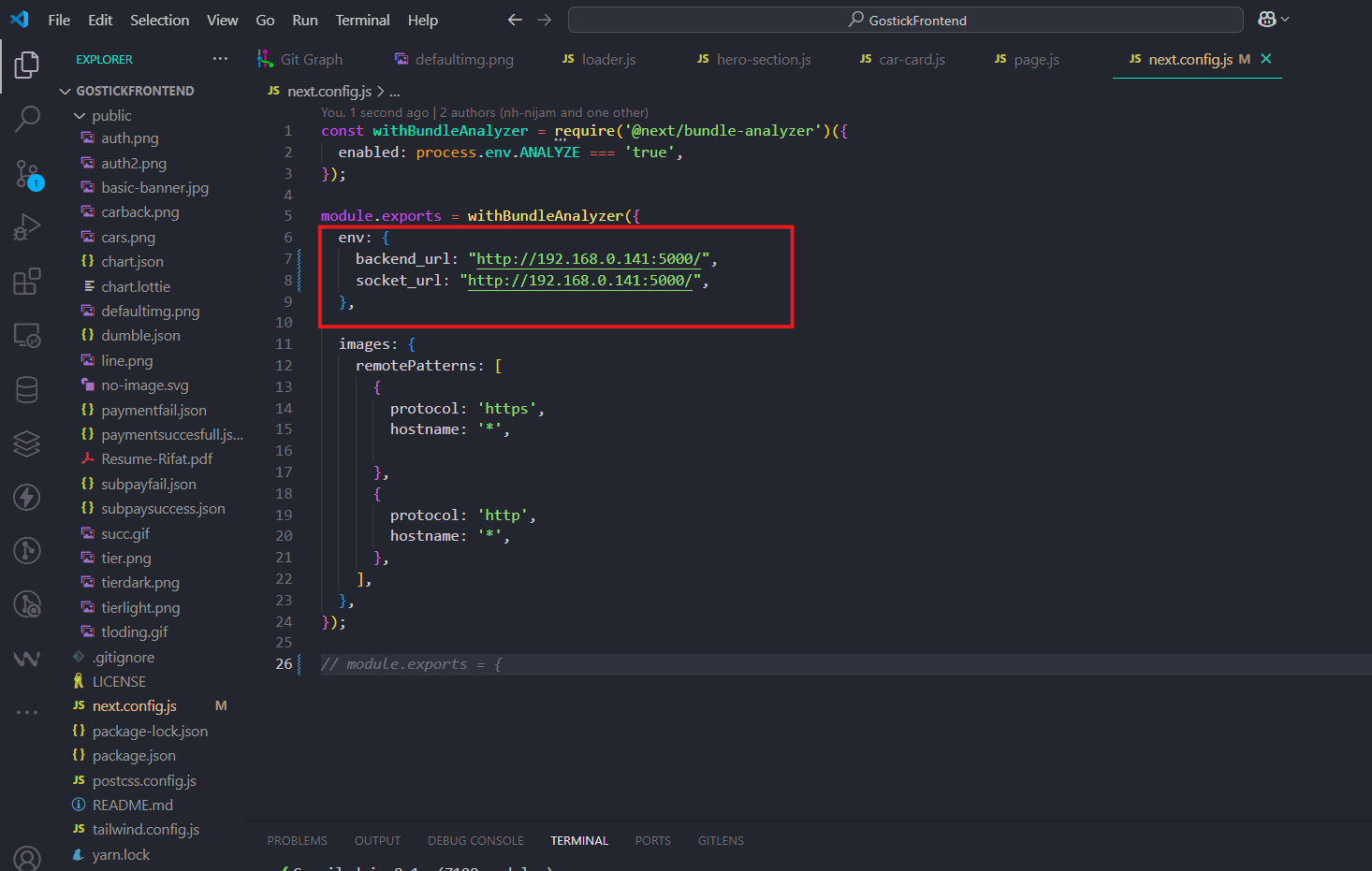
Task: Open the Extensions view
Action: 27,282
